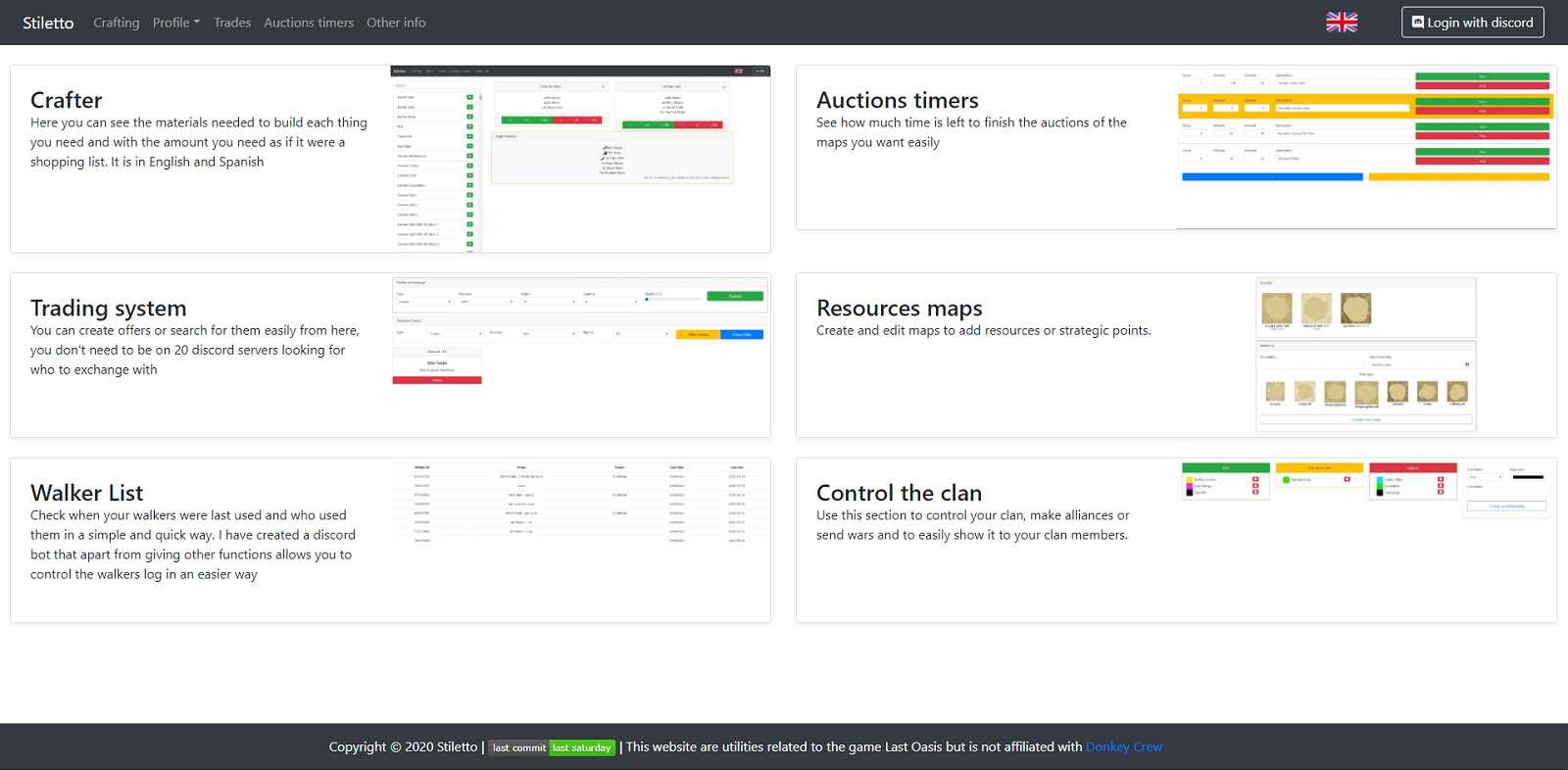Open the Other info menu item
The image size is (1568, 770).
click(x=396, y=23)
